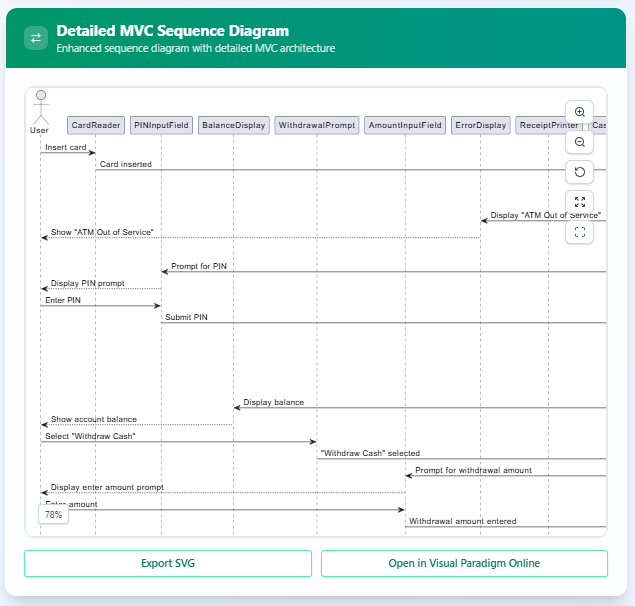
Task: Click the User actor stick figure
Action: (x=40, y=108)
